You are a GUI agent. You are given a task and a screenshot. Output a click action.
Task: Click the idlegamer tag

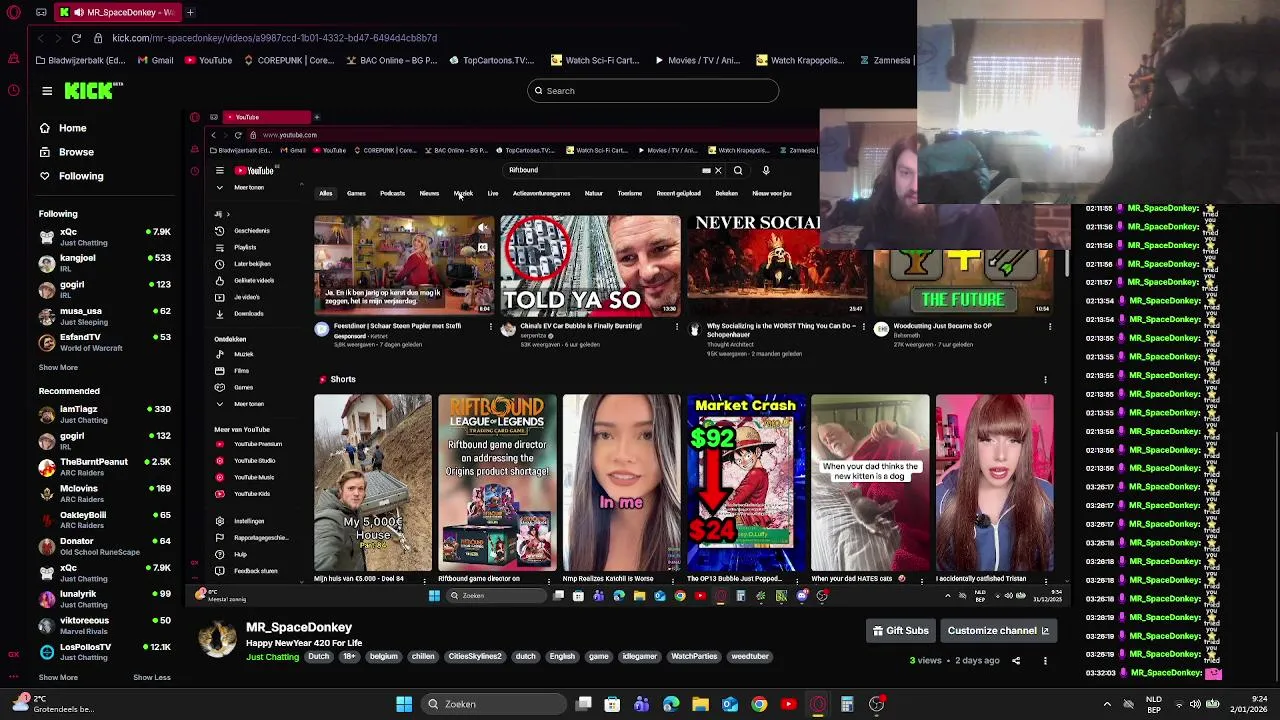pyautogui.click(x=639, y=657)
